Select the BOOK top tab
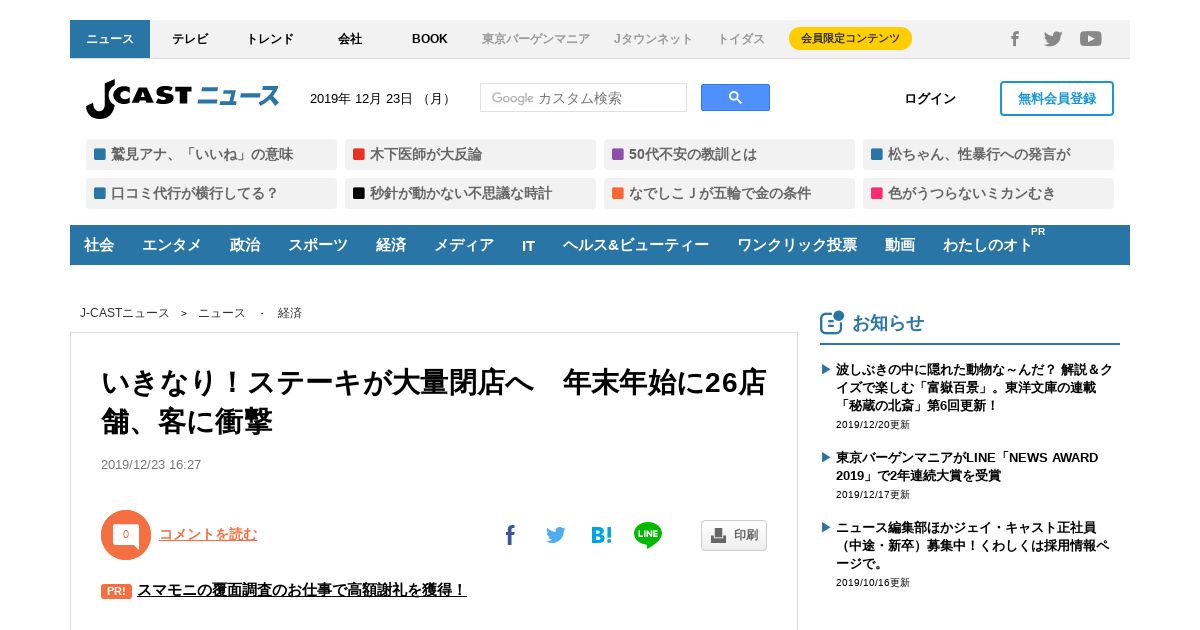Image resolution: width=1200 pixels, height=630 pixels. tap(430, 39)
